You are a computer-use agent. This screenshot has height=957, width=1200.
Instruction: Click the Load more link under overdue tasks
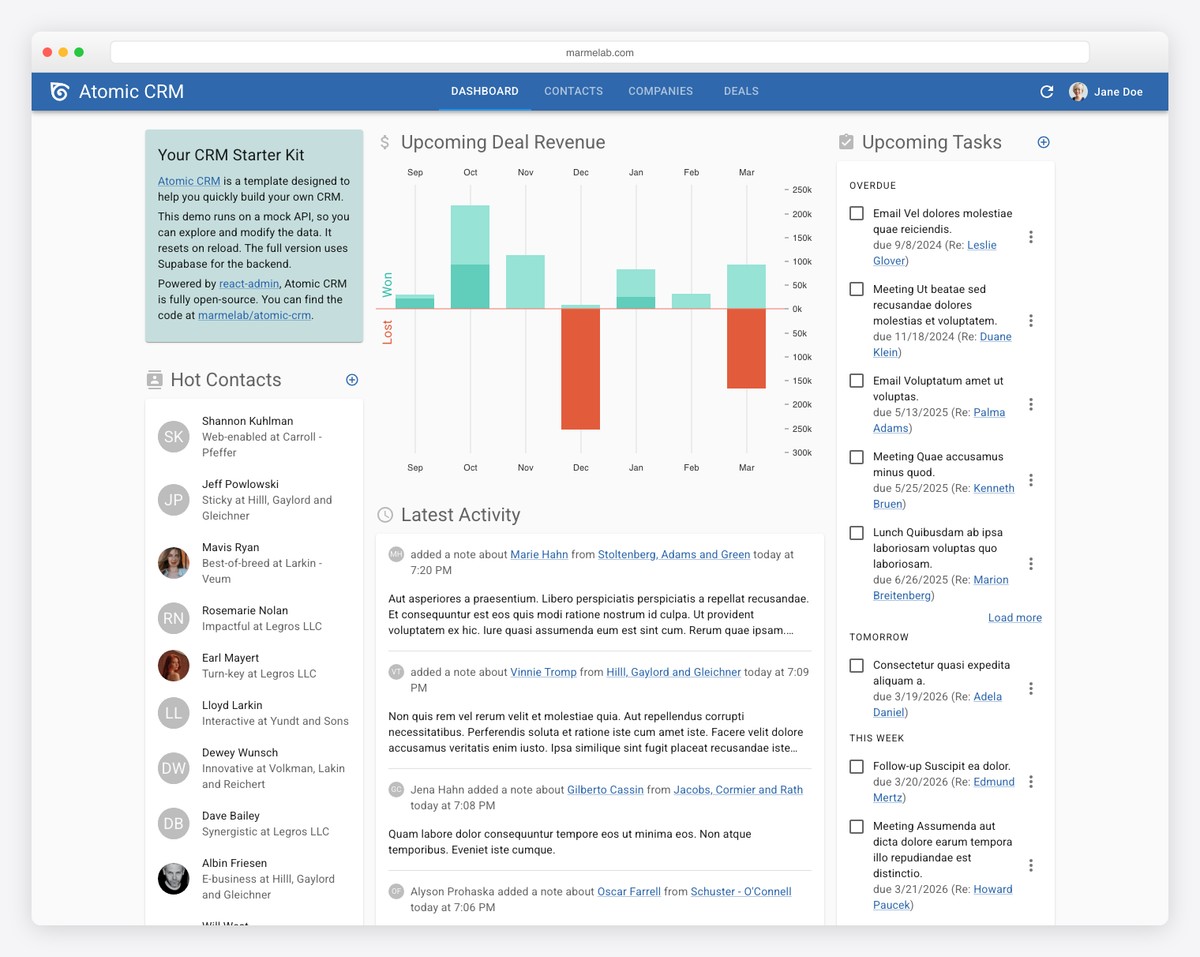click(x=1014, y=617)
